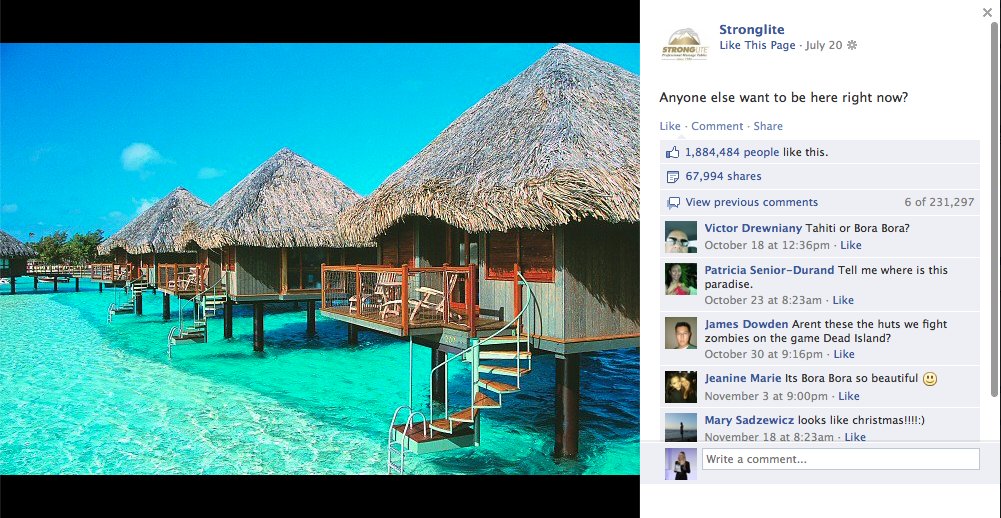
Task: Click the Write a comment field
Action: click(x=841, y=459)
